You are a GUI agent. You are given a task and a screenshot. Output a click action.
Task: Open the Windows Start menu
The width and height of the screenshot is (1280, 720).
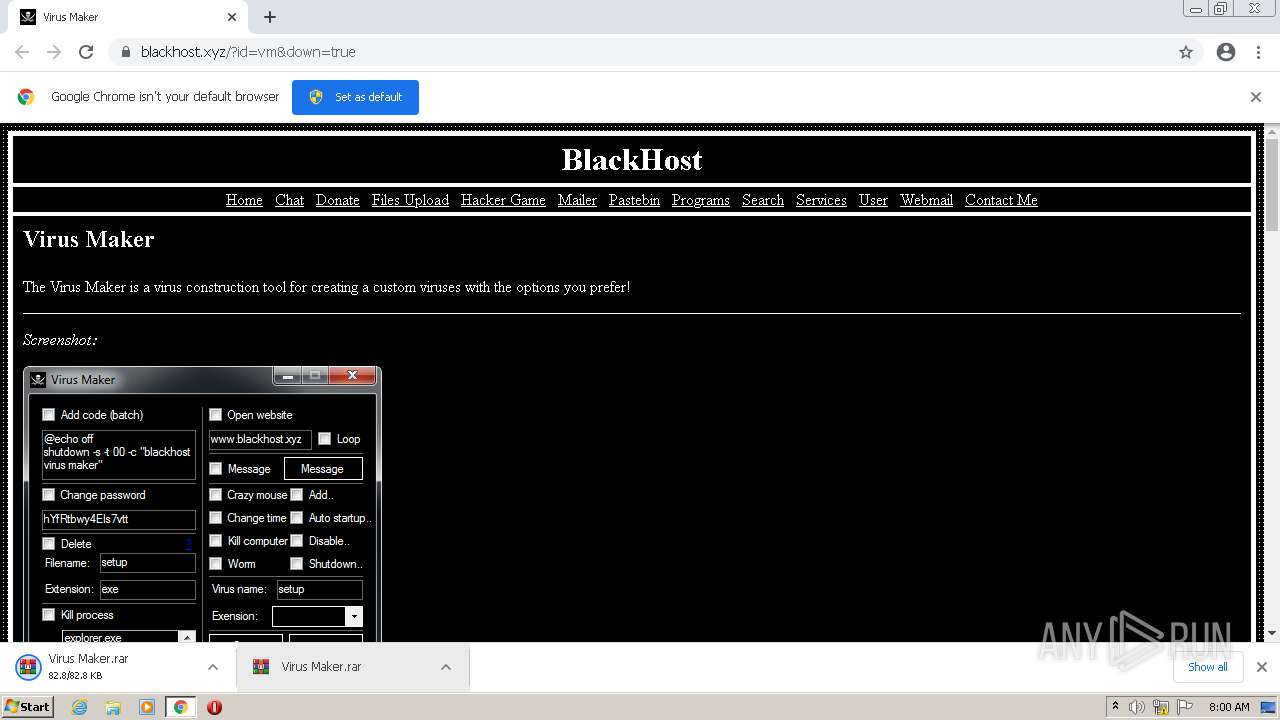27,706
